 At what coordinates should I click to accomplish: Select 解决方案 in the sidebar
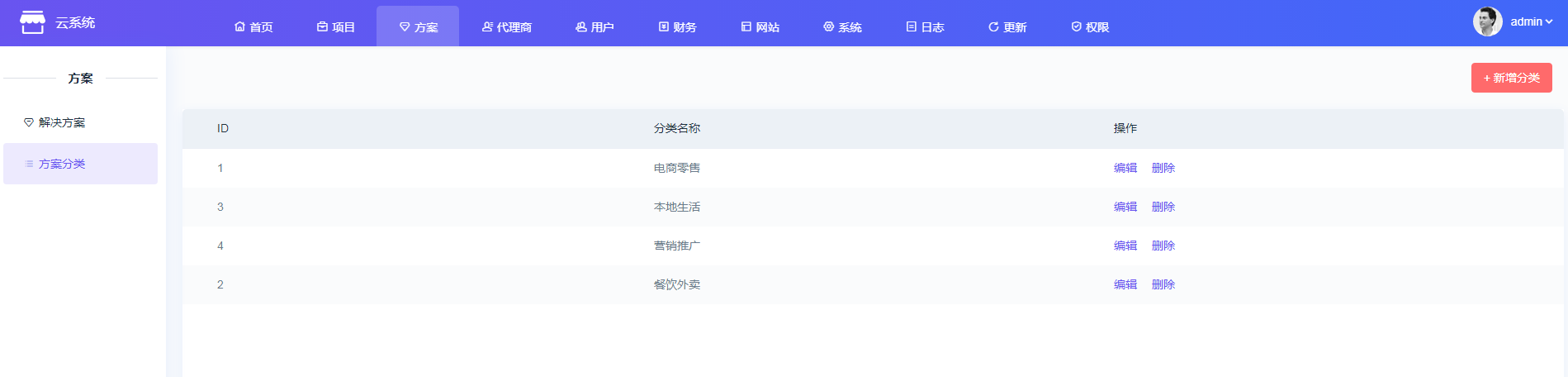(80, 122)
